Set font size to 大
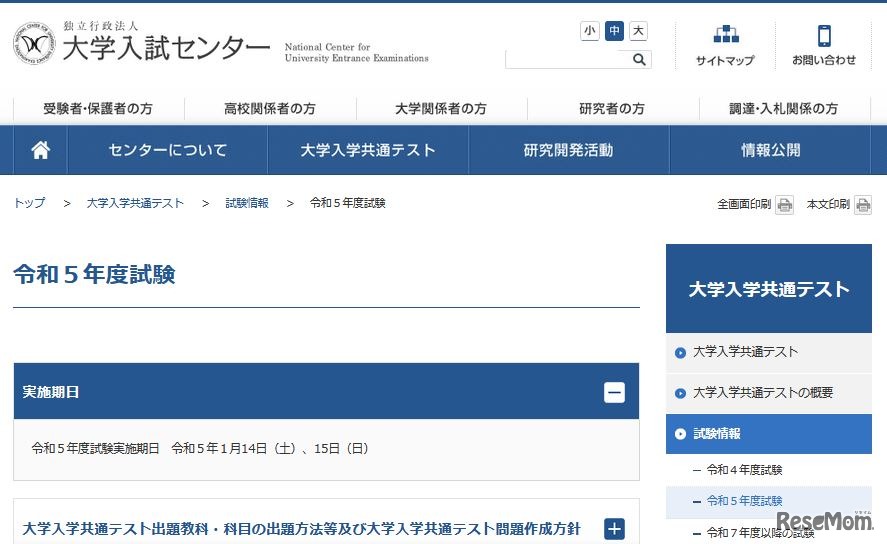The width and height of the screenshot is (887, 544). (x=638, y=31)
